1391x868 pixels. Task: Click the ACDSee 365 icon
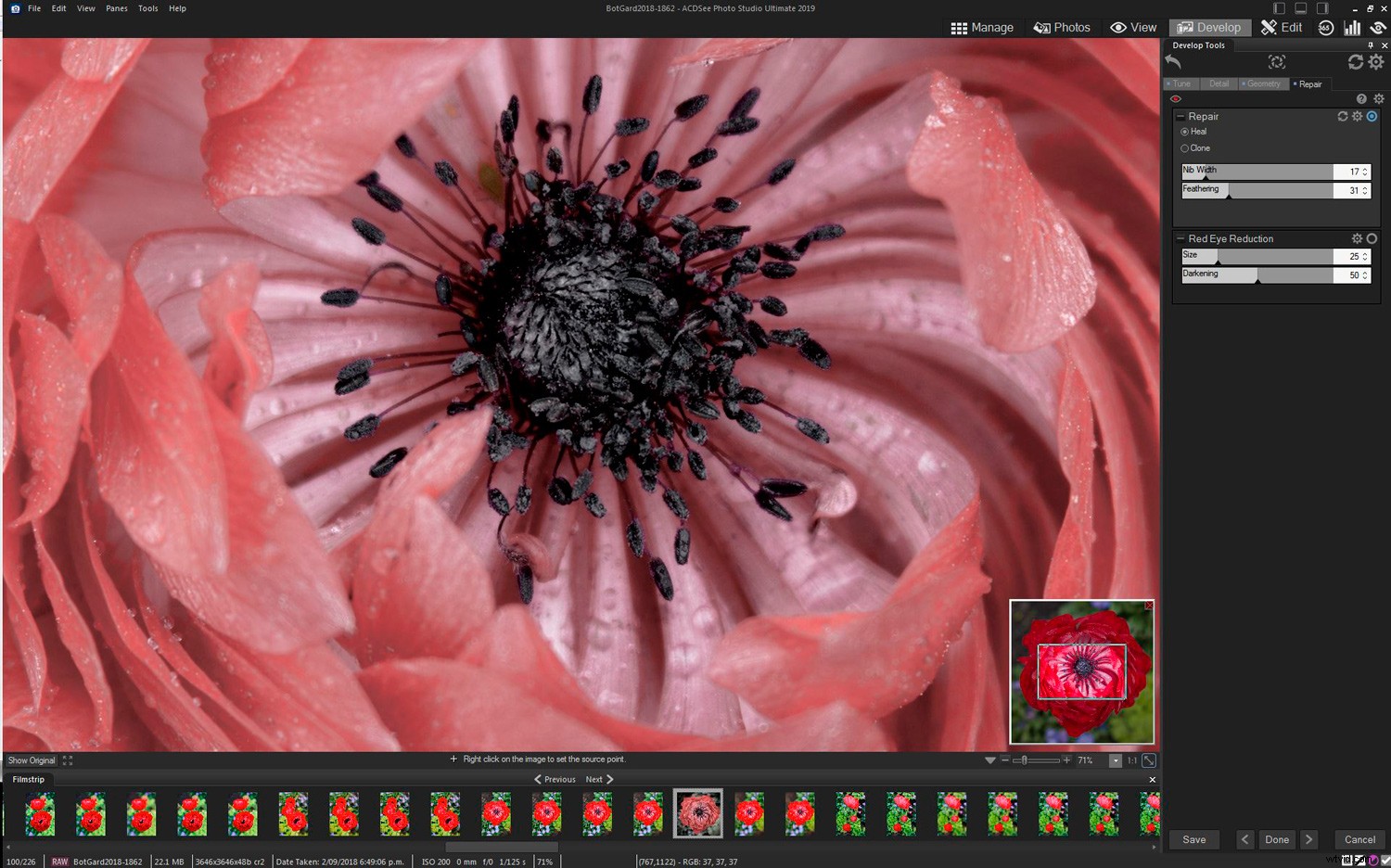1326,27
